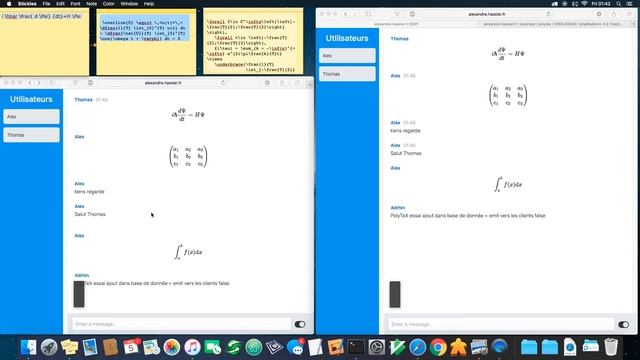Open the File menu
Screen dimensions: 640x360
pos(47,4)
